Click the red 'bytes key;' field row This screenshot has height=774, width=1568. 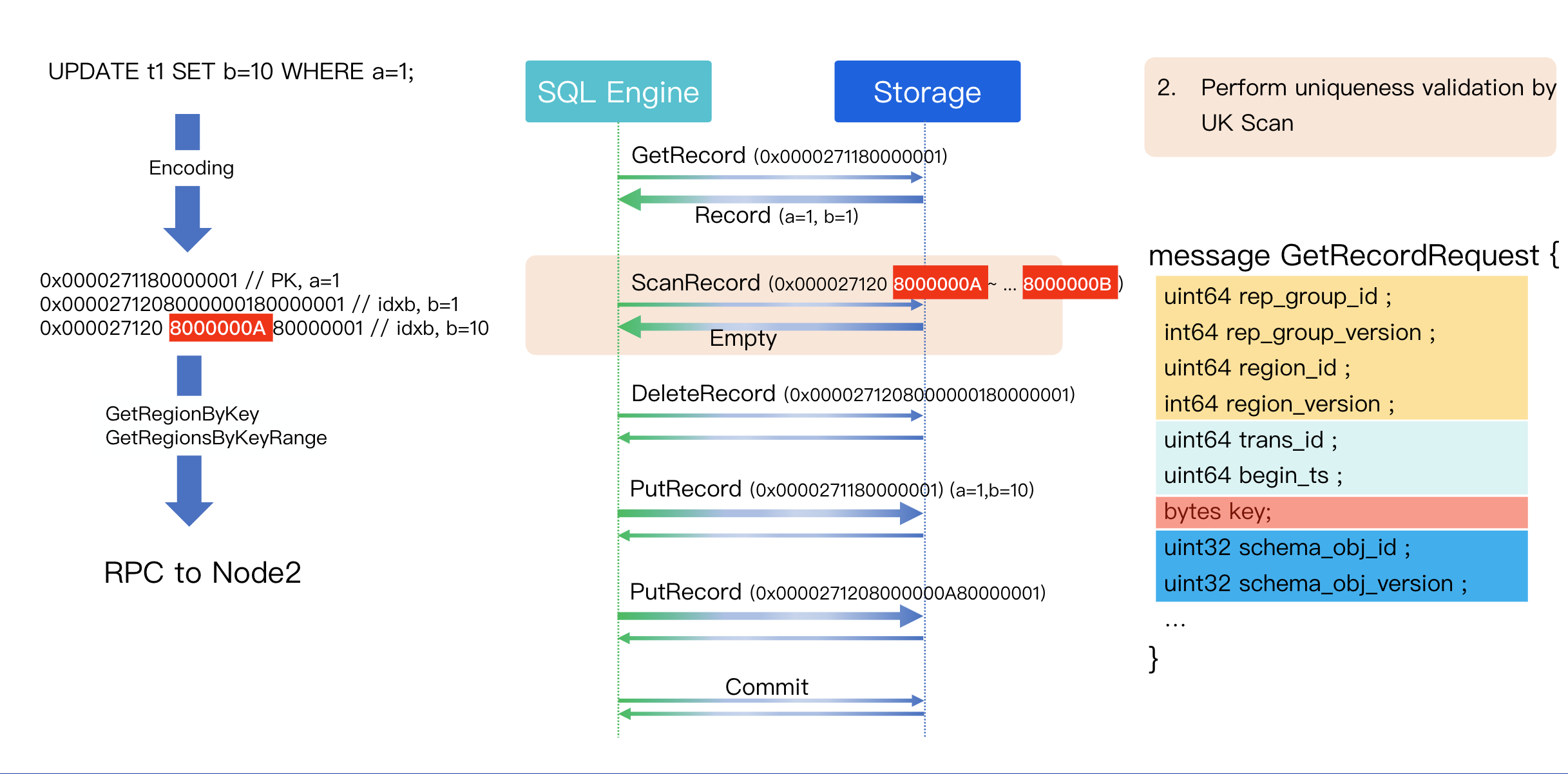(x=1341, y=512)
